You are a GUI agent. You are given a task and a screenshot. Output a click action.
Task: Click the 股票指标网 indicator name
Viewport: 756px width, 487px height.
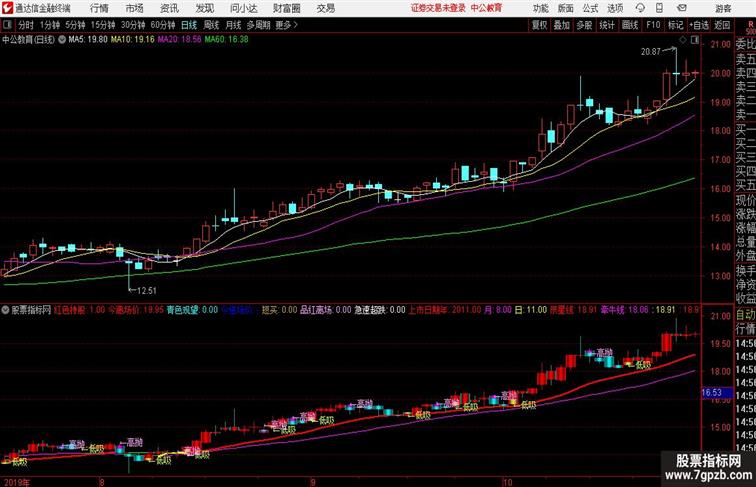click(x=31, y=310)
